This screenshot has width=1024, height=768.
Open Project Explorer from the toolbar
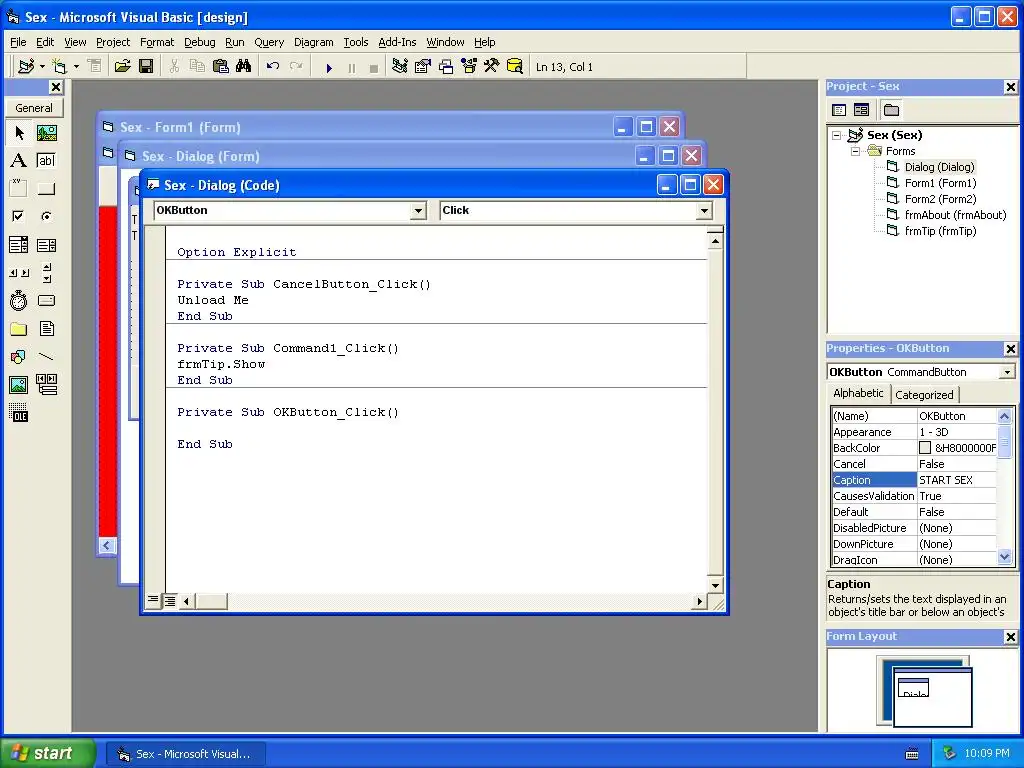[400, 67]
